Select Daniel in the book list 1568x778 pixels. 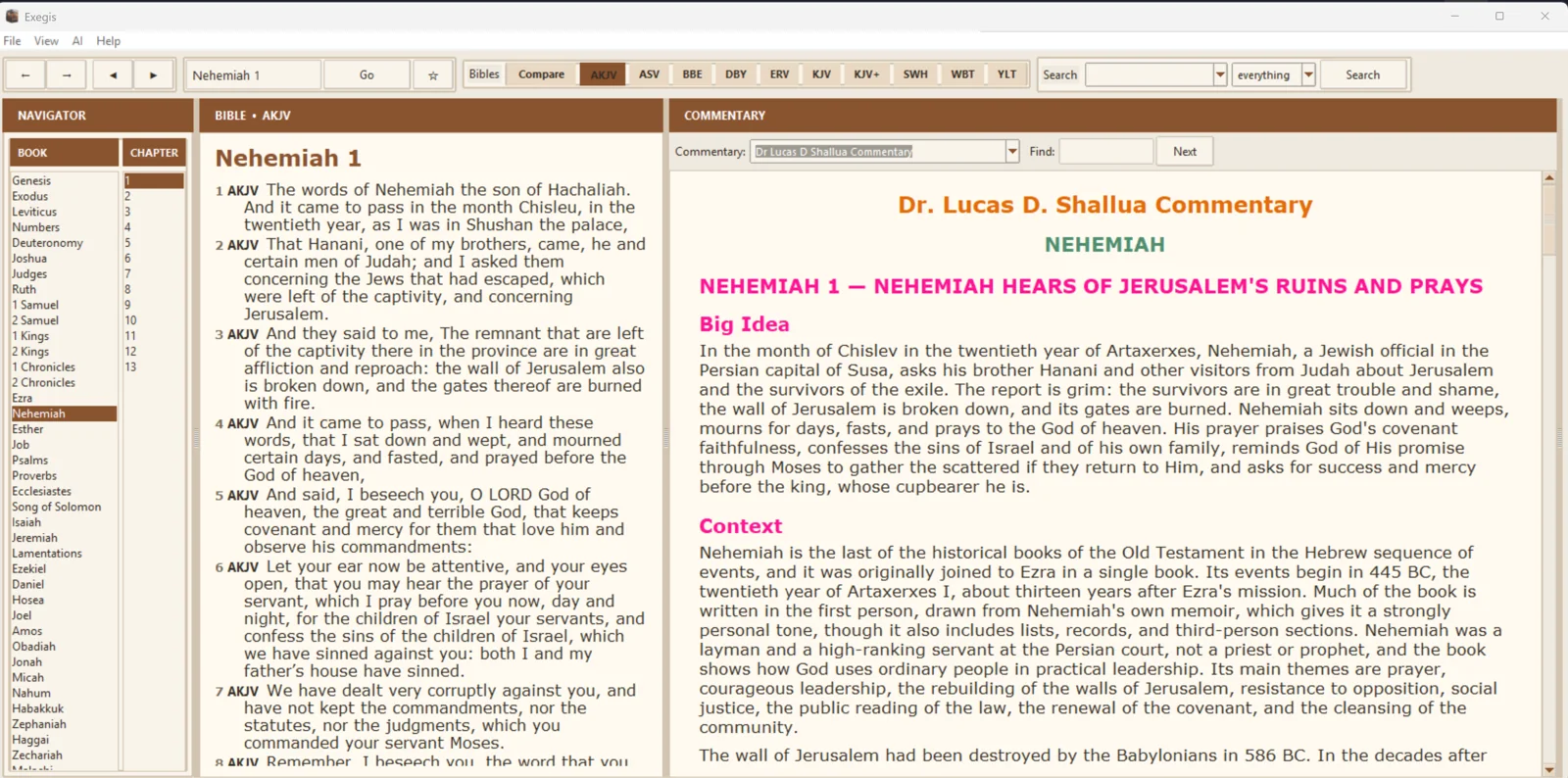click(x=64, y=584)
